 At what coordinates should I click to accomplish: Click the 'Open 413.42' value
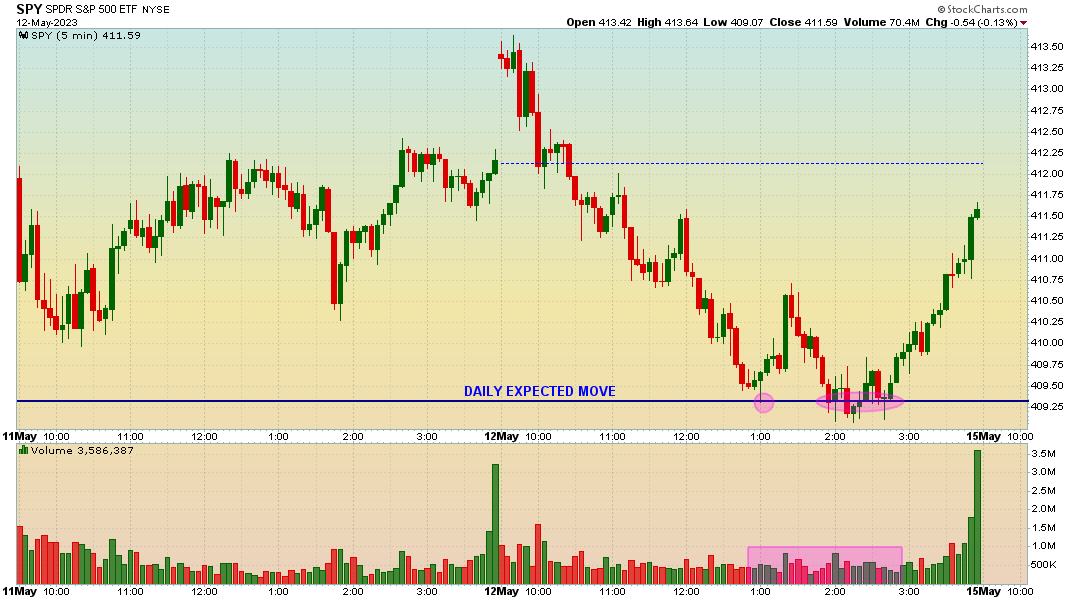click(599, 22)
